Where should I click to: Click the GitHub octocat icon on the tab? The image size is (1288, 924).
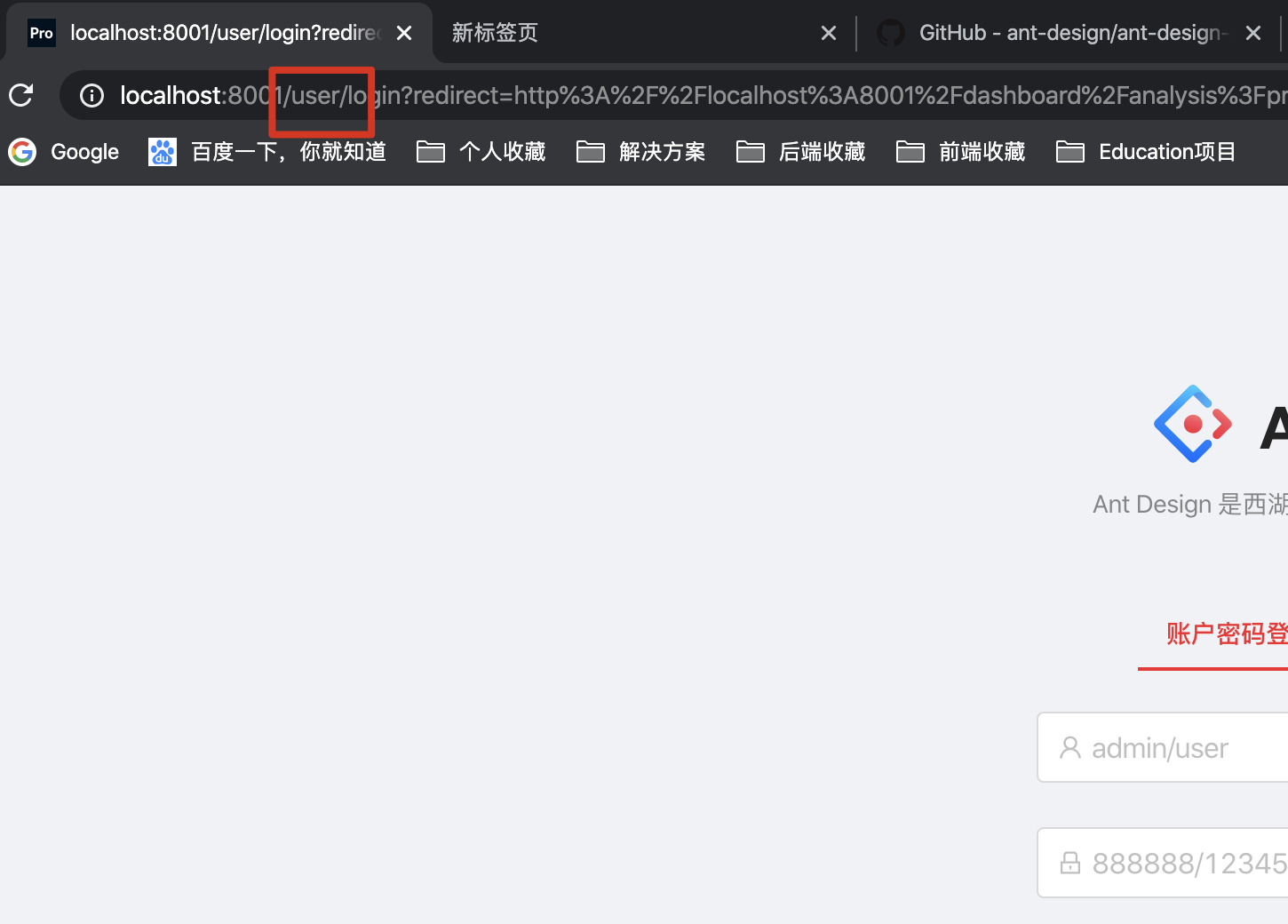point(891,32)
